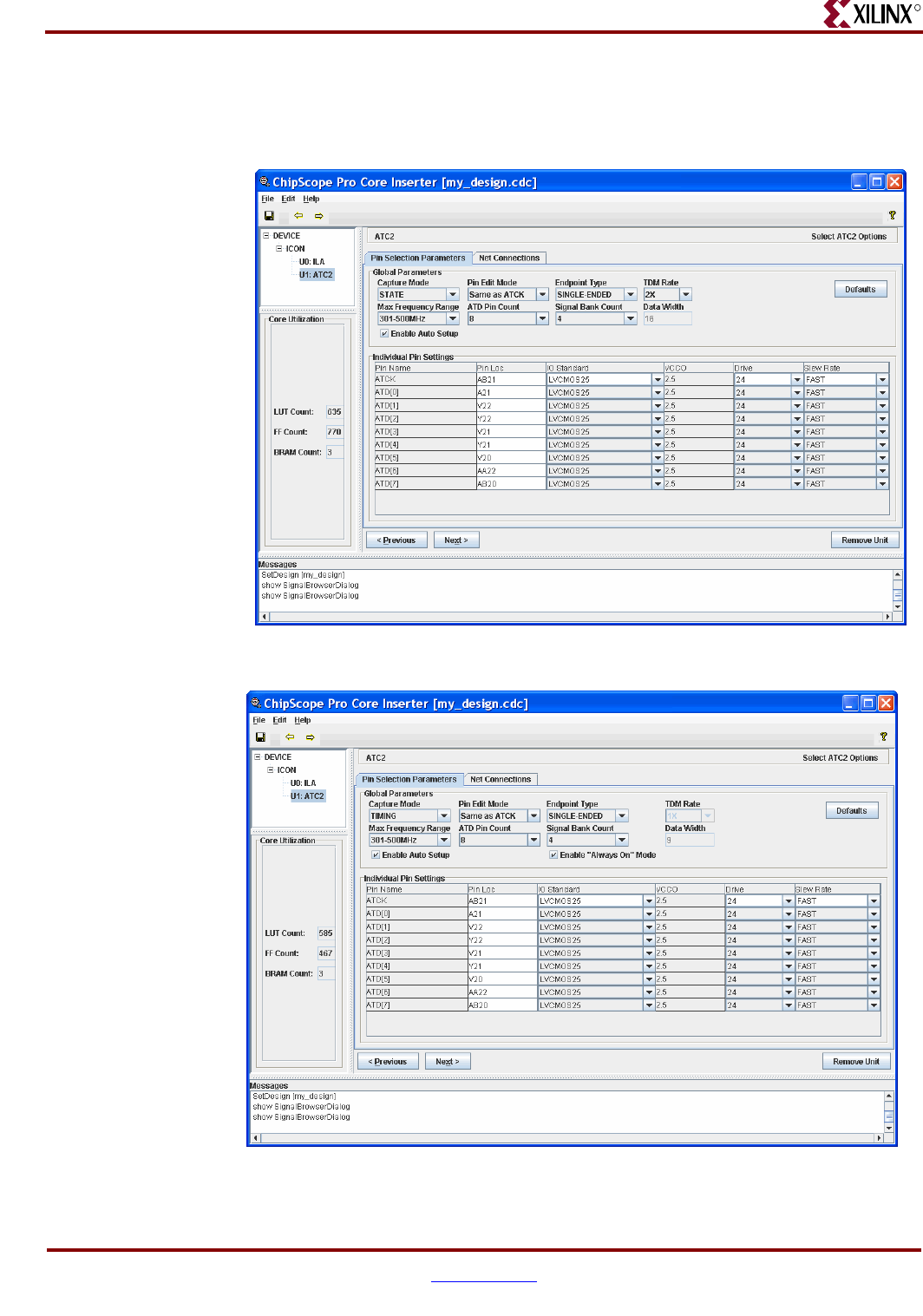
Task: Open the TDM Rate dropdown showing 2X
Action: pyautogui.click(x=667, y=295)
